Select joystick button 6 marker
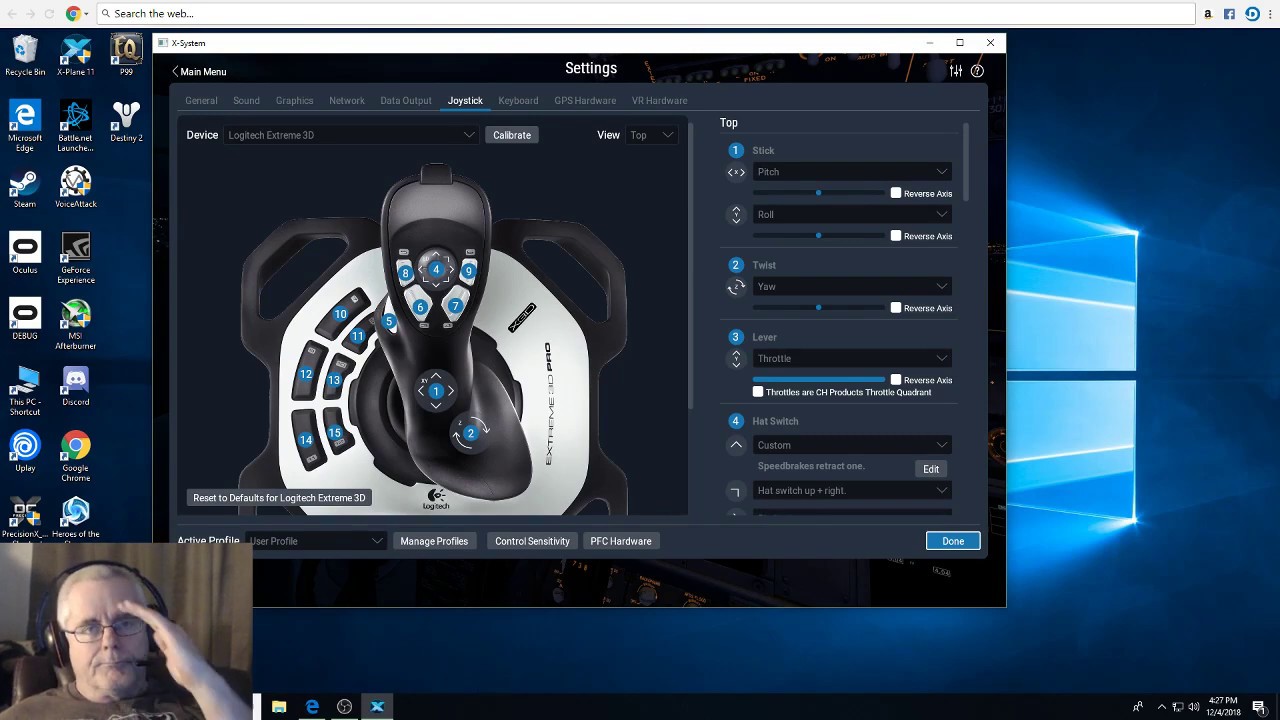The width and height of the screenshot is (1280, 720). point(420,307)
